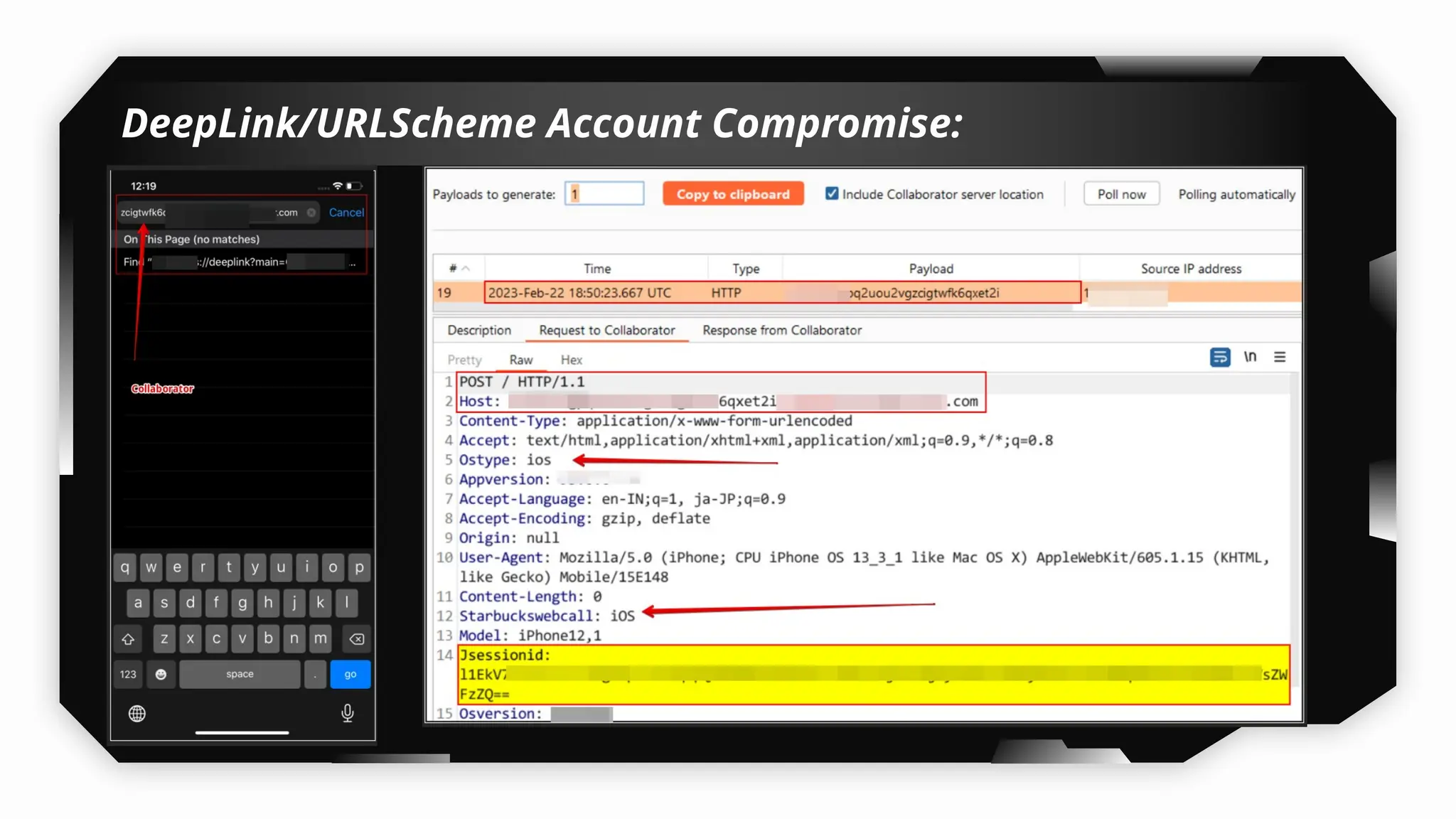The height and width of the screenshot is (819, 1456).
Task: Tap the m key on phone keyboard
Action: coord(321,638)
